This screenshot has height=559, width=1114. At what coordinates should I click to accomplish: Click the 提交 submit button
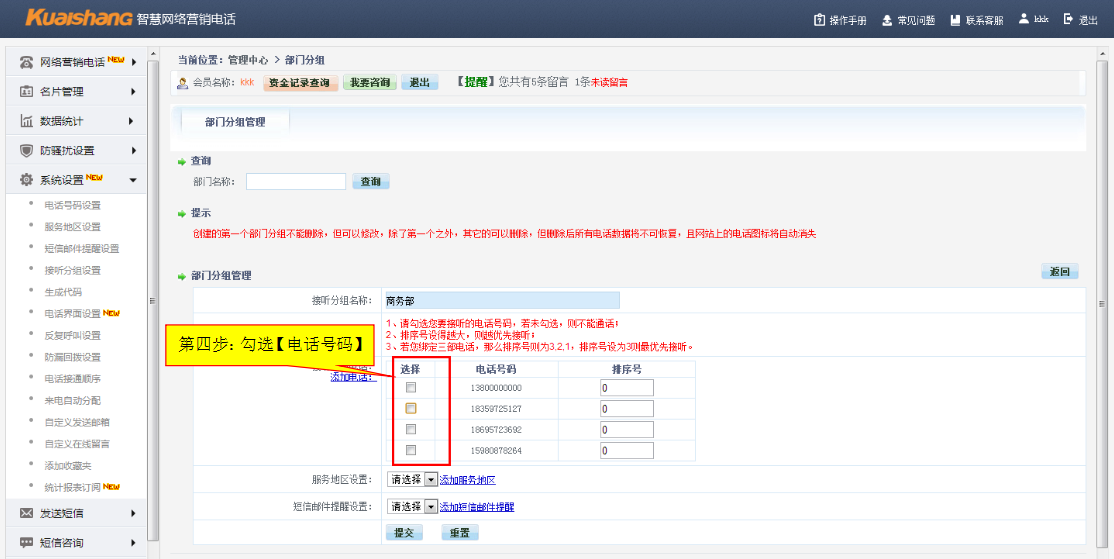coord(403,533)
